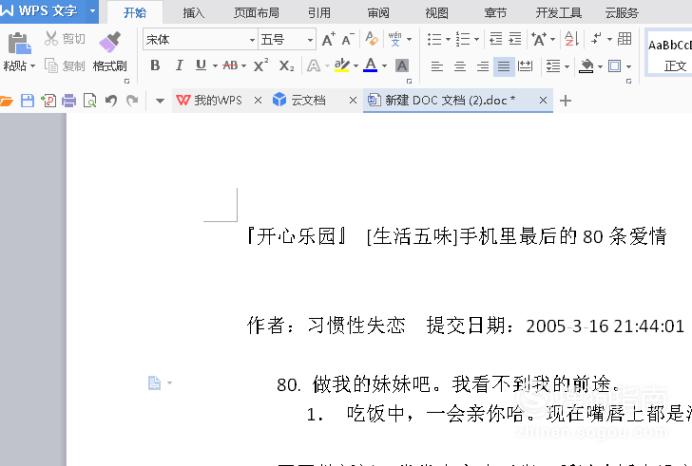692x466 pixels.
Task: Open the 引用 ribbon tab
Action: tap(320, 13)
